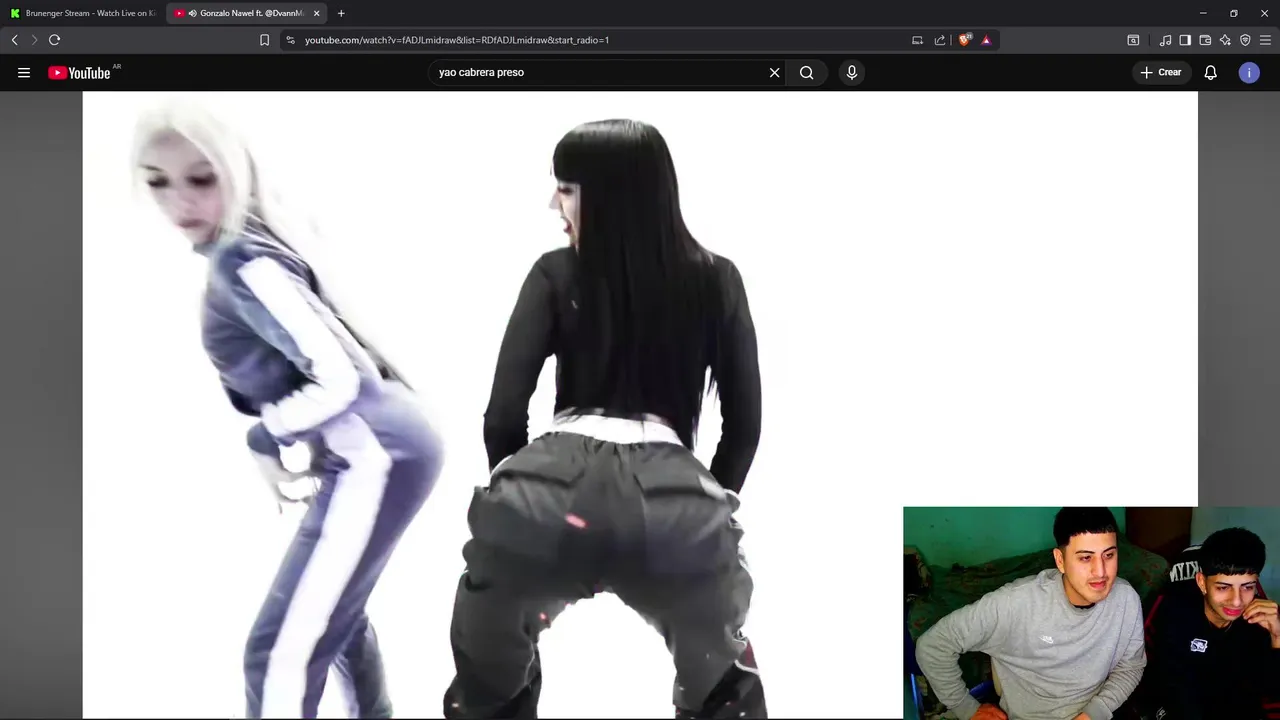The image size is (1280, 720).
Task: Open media playlist music note icon
Action: click(1165, 40)
